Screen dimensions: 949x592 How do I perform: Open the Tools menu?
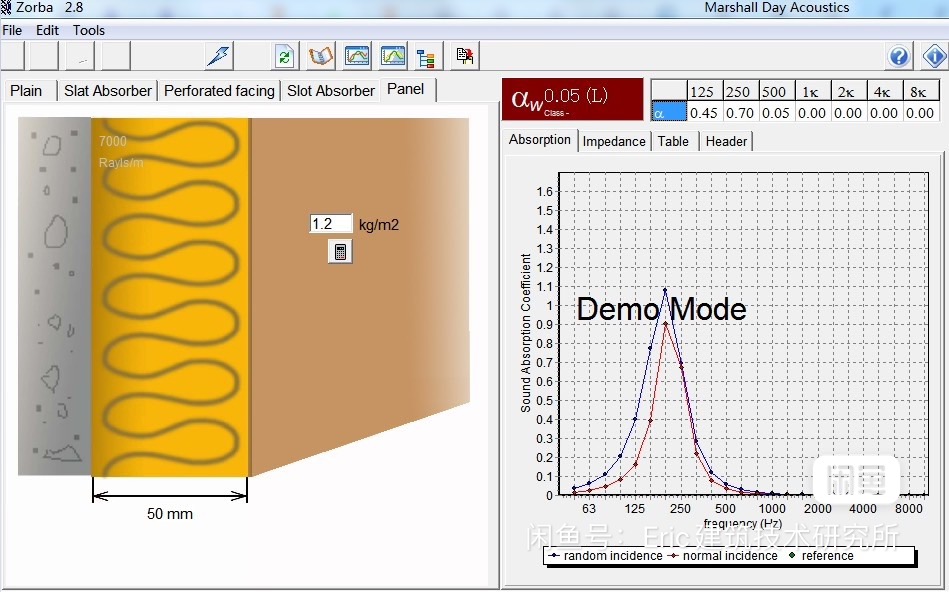click(89, 31)
